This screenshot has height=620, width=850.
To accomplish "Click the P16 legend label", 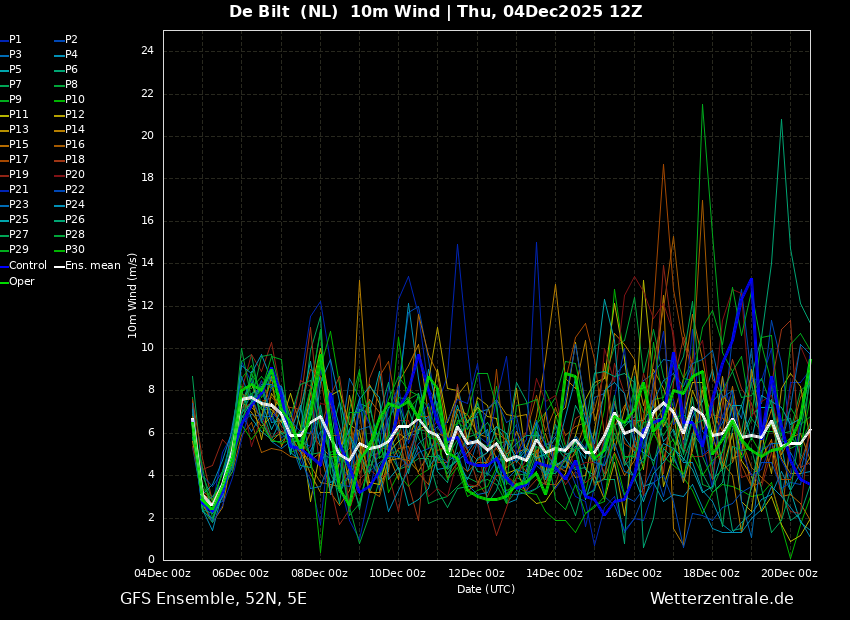I will coord(75,145).
